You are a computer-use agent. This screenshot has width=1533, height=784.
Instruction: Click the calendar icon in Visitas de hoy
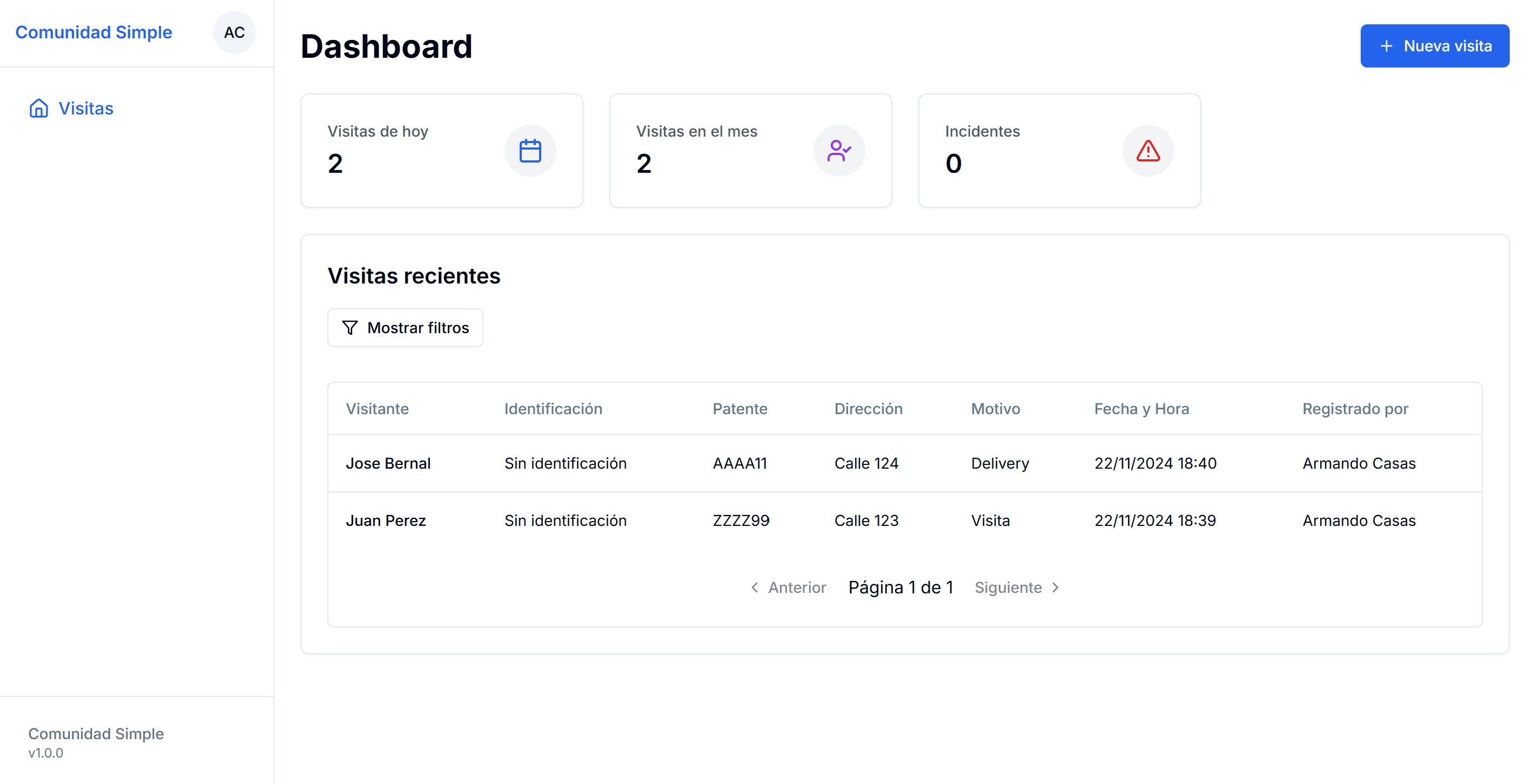(530, 151)
